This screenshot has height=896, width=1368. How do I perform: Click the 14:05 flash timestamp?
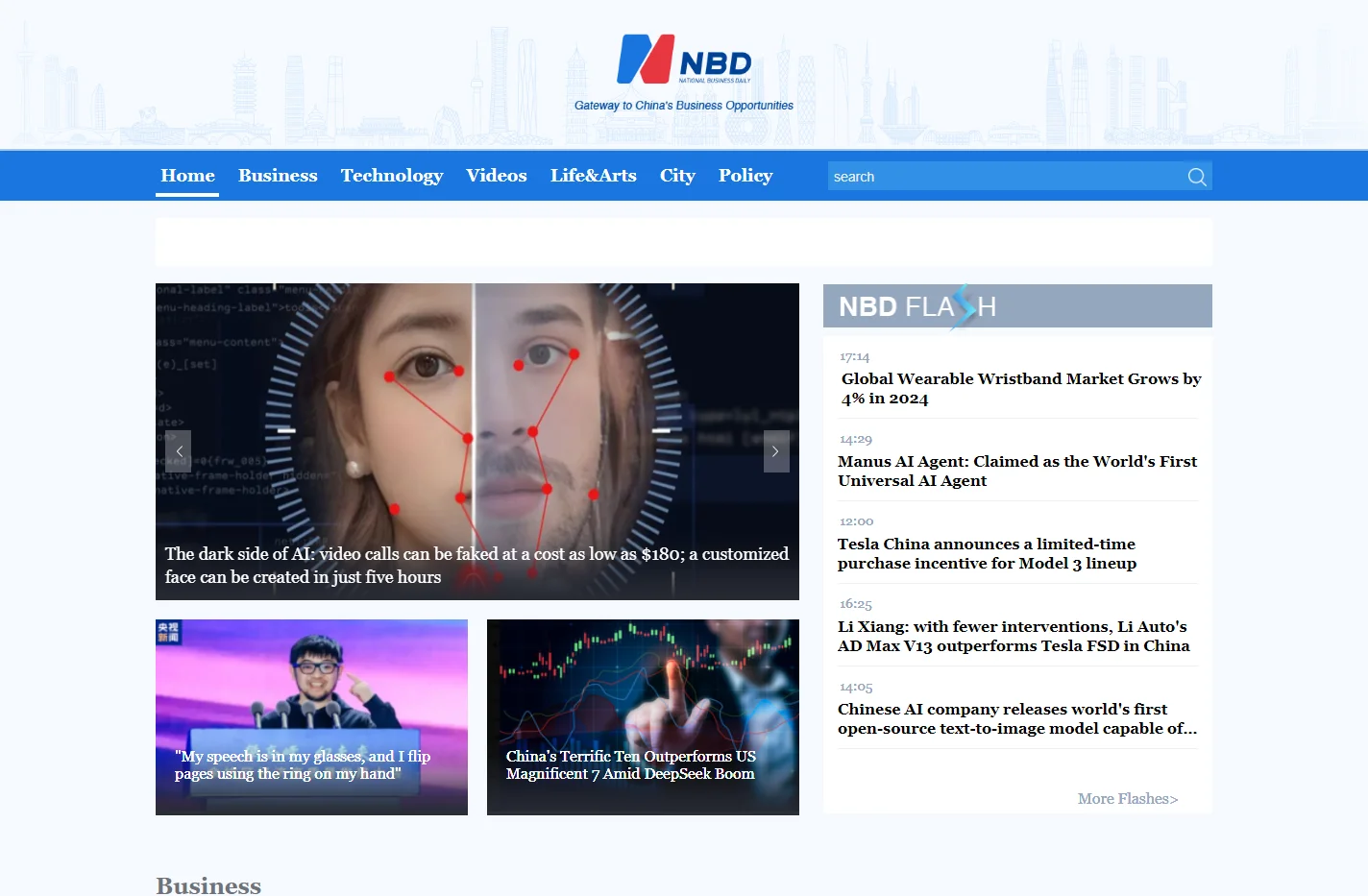click(x=856, y=688)
